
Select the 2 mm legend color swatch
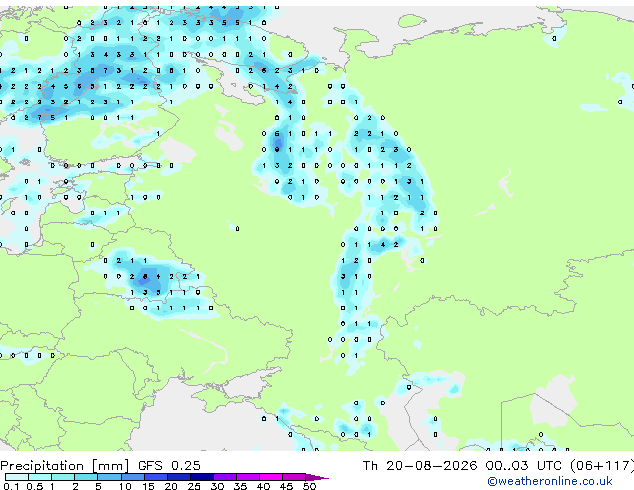(86, 477)
